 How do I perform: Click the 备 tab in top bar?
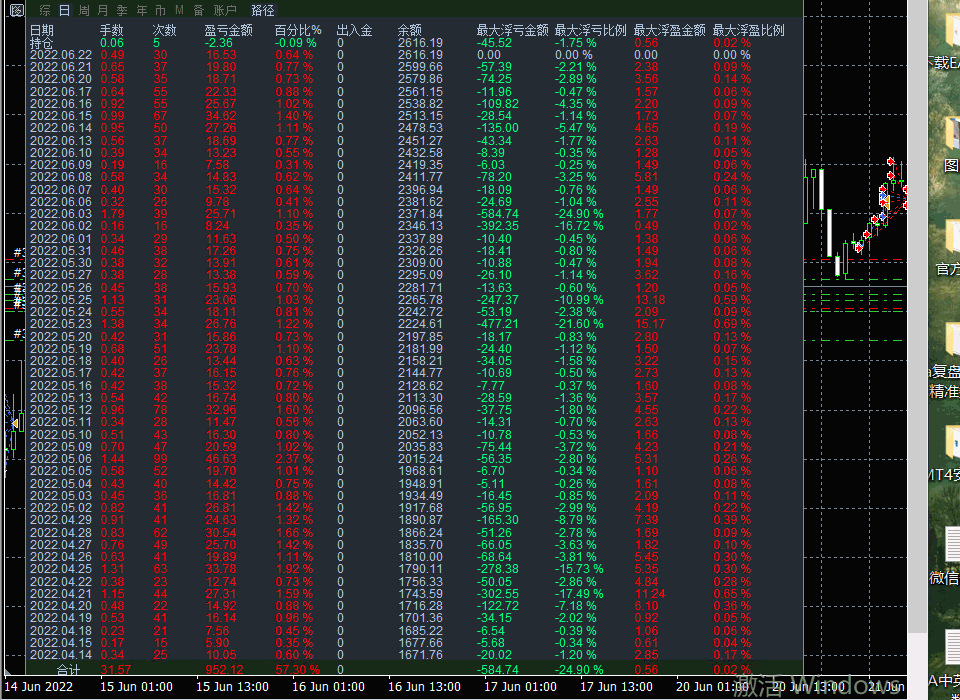click(199, 10)
